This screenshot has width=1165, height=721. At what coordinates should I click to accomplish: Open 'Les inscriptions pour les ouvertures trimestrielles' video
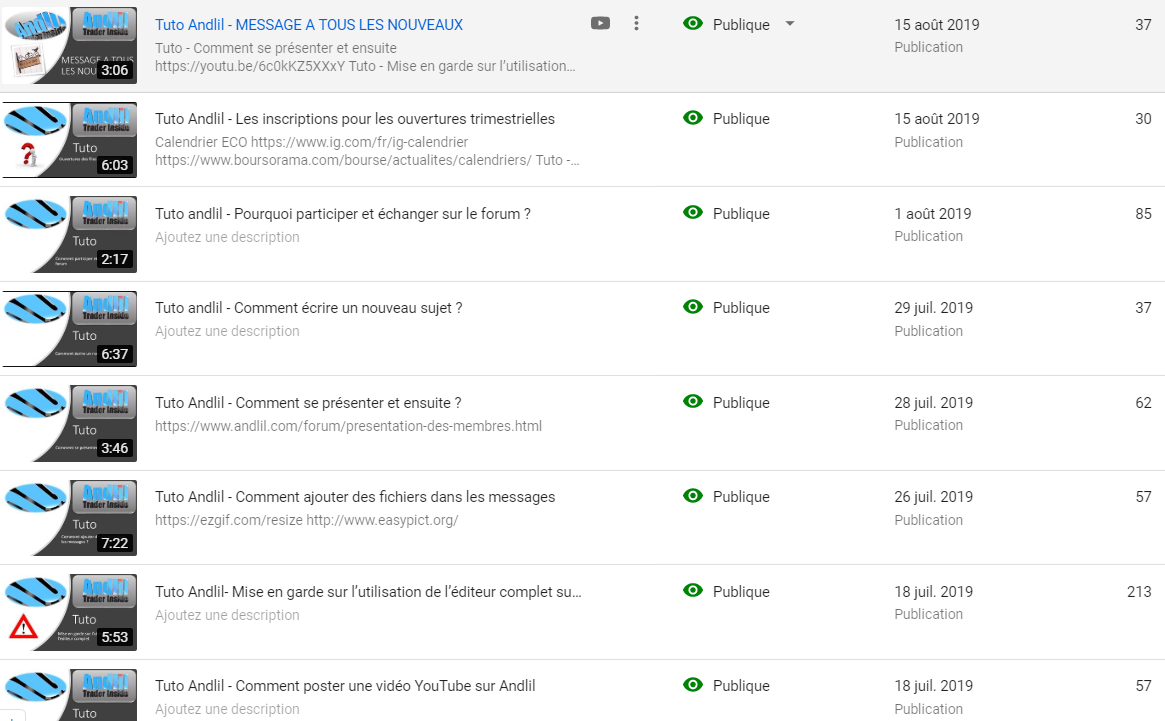pos(355,119)
